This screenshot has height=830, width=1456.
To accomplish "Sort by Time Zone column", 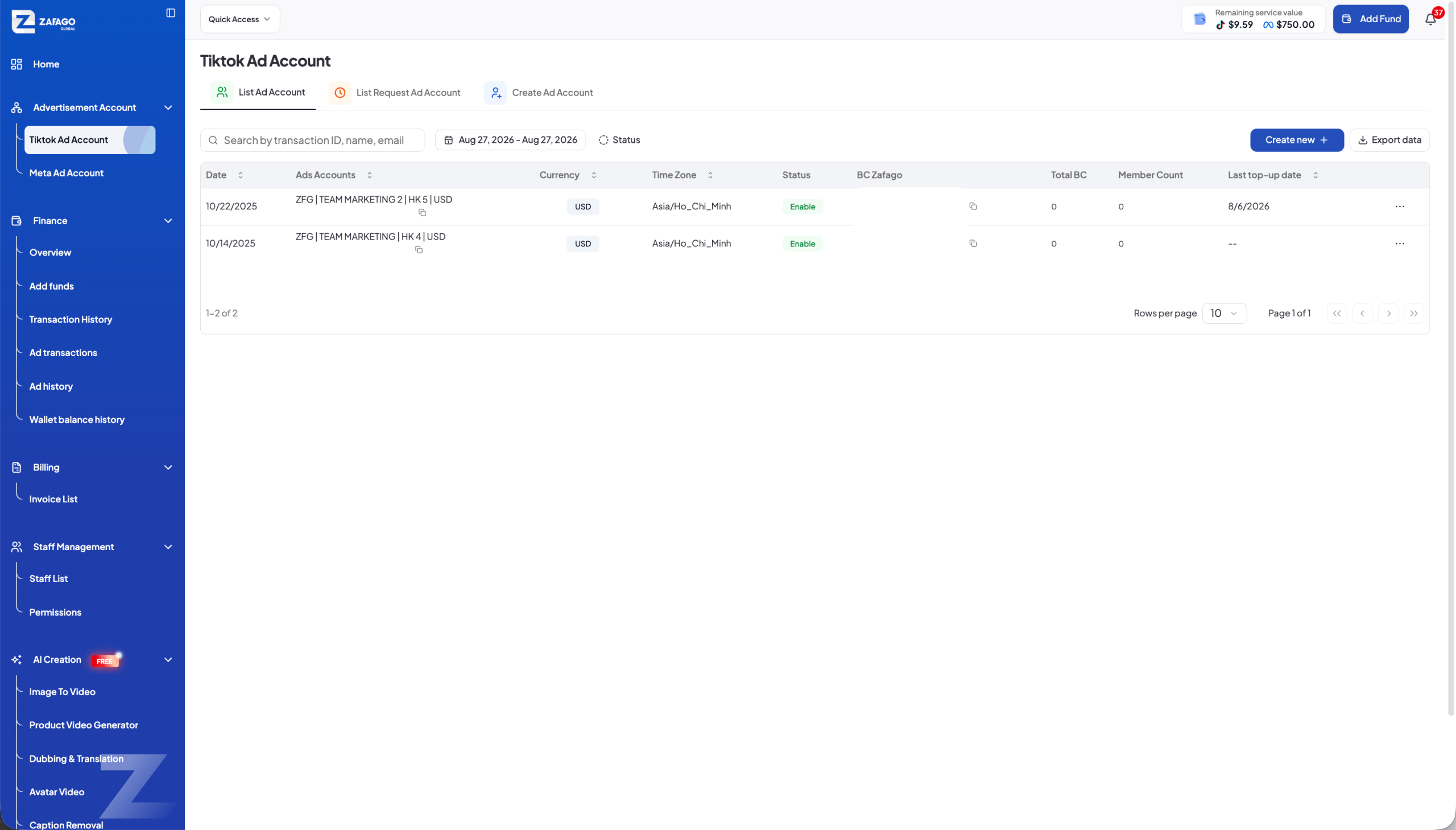I will pyautogui.click(x=710, y=175).
